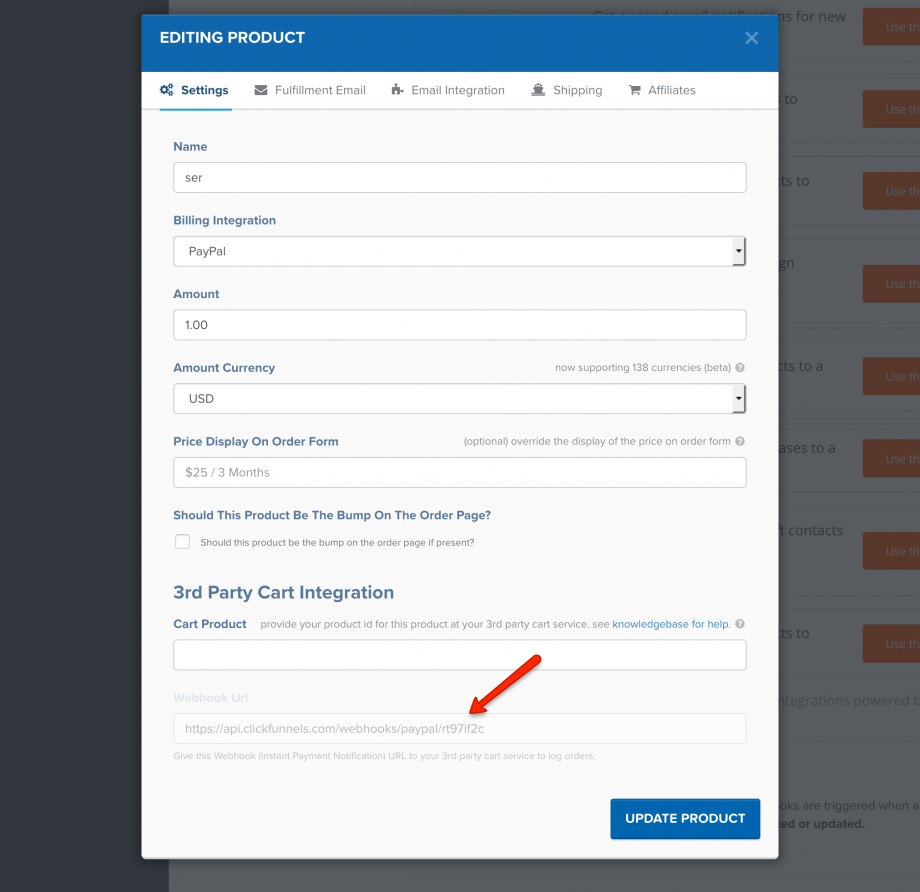Click the Affiliates cart icon
This screenshot has width=920, height=892.
click(x=634, y=90)
